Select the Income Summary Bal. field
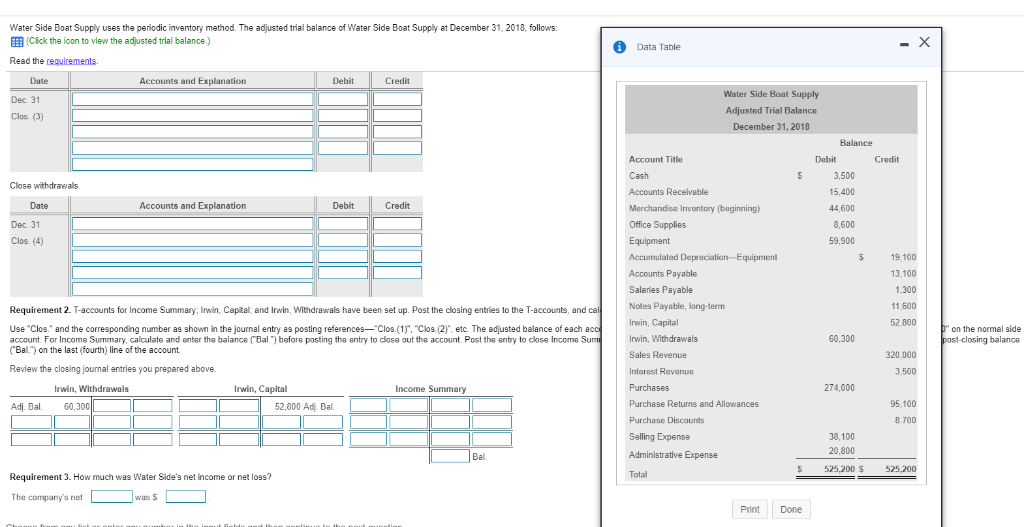 [449, 456]
